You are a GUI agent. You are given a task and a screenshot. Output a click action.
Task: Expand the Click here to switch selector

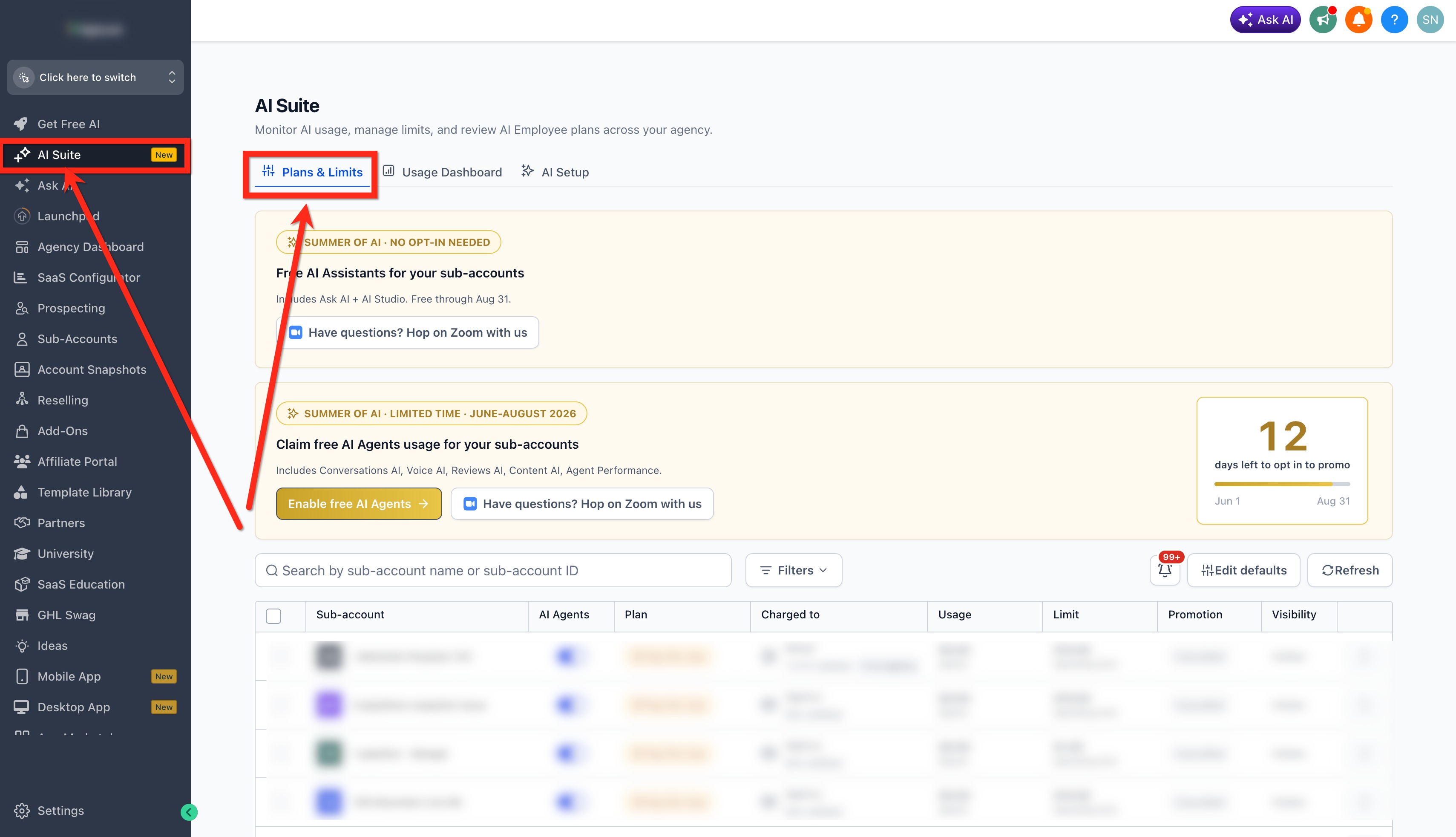coord(95,77)
